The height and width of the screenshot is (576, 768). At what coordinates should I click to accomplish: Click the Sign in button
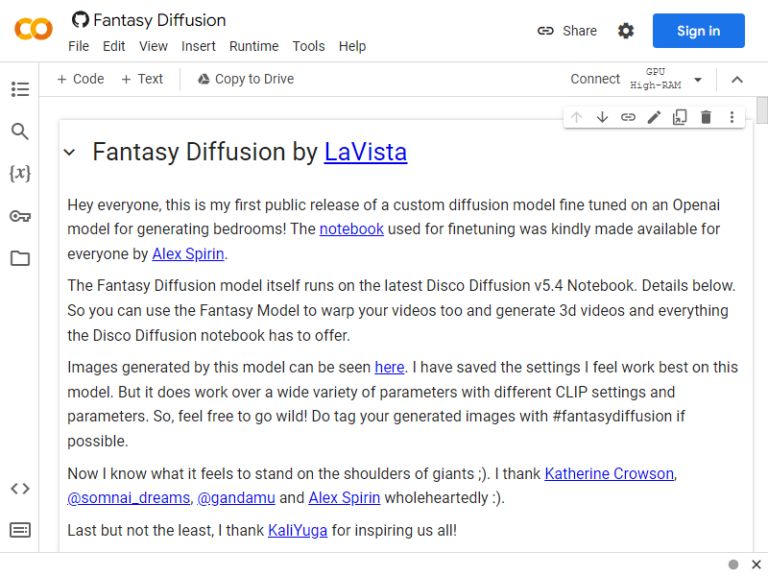(698, 31)
